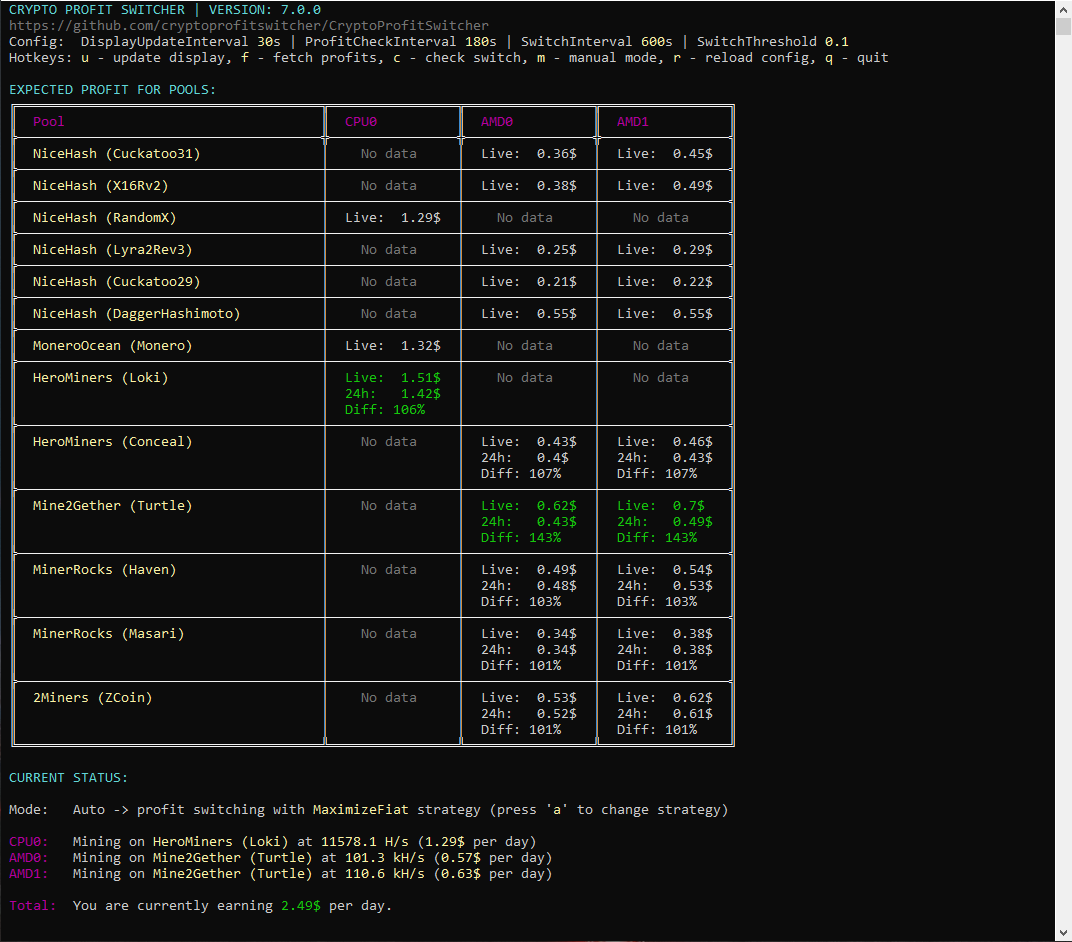
Task: Click the 'MaximizeFiat' strategy name
Action: (x=361, y=810)
